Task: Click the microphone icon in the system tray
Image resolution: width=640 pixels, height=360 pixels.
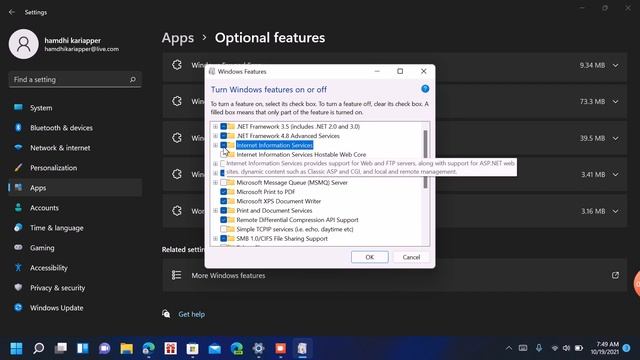Action: (539, 348)
